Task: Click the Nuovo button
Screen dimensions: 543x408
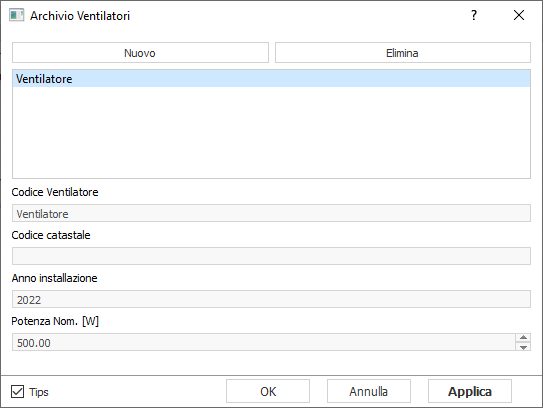Action: click(x=140, y=53)
